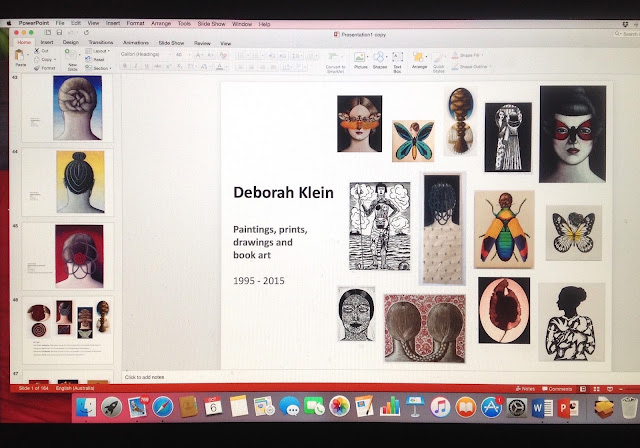Viewport: 640px width, 448px height.
Task: Select the slide 46 thumbnail
Action: point(68,330)
